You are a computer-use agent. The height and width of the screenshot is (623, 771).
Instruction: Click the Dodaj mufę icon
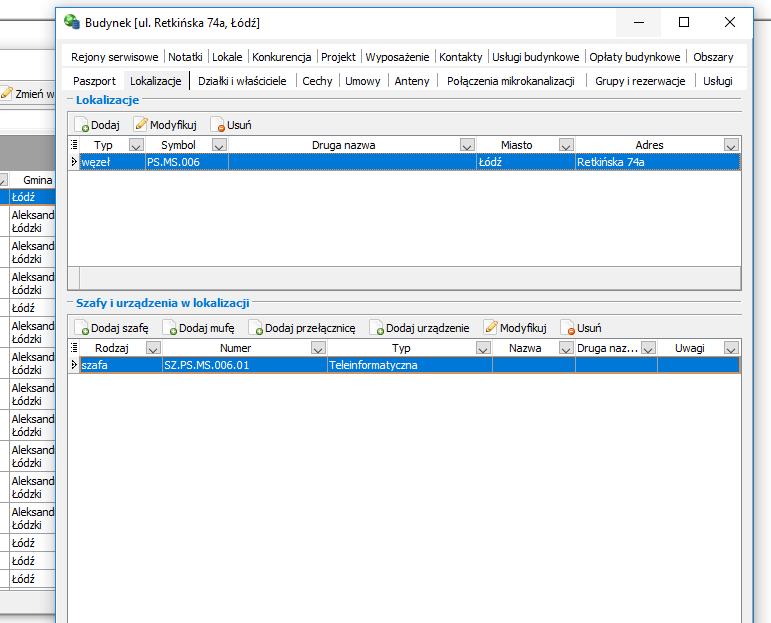click(x=170, y=328)
